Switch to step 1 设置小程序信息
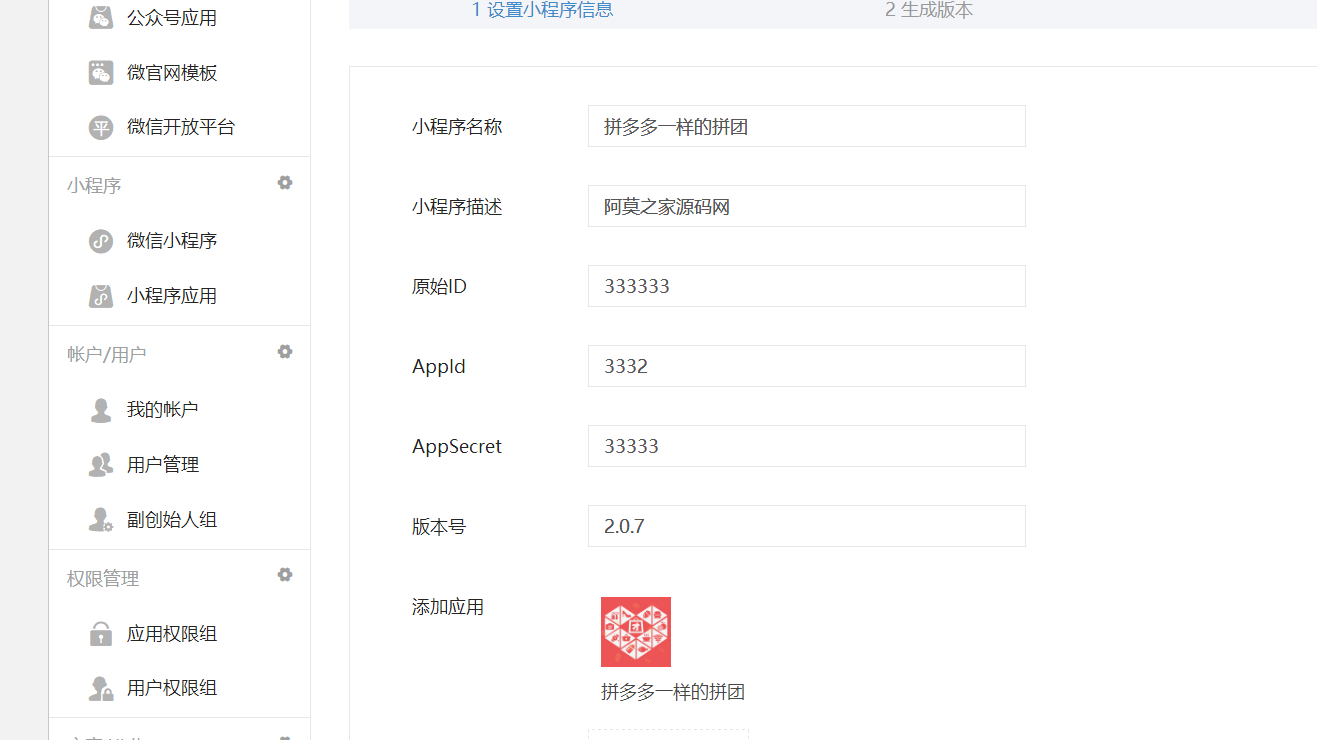This screenshot has height=740, width=1317. pyautogui.click(x=543, y=11)
